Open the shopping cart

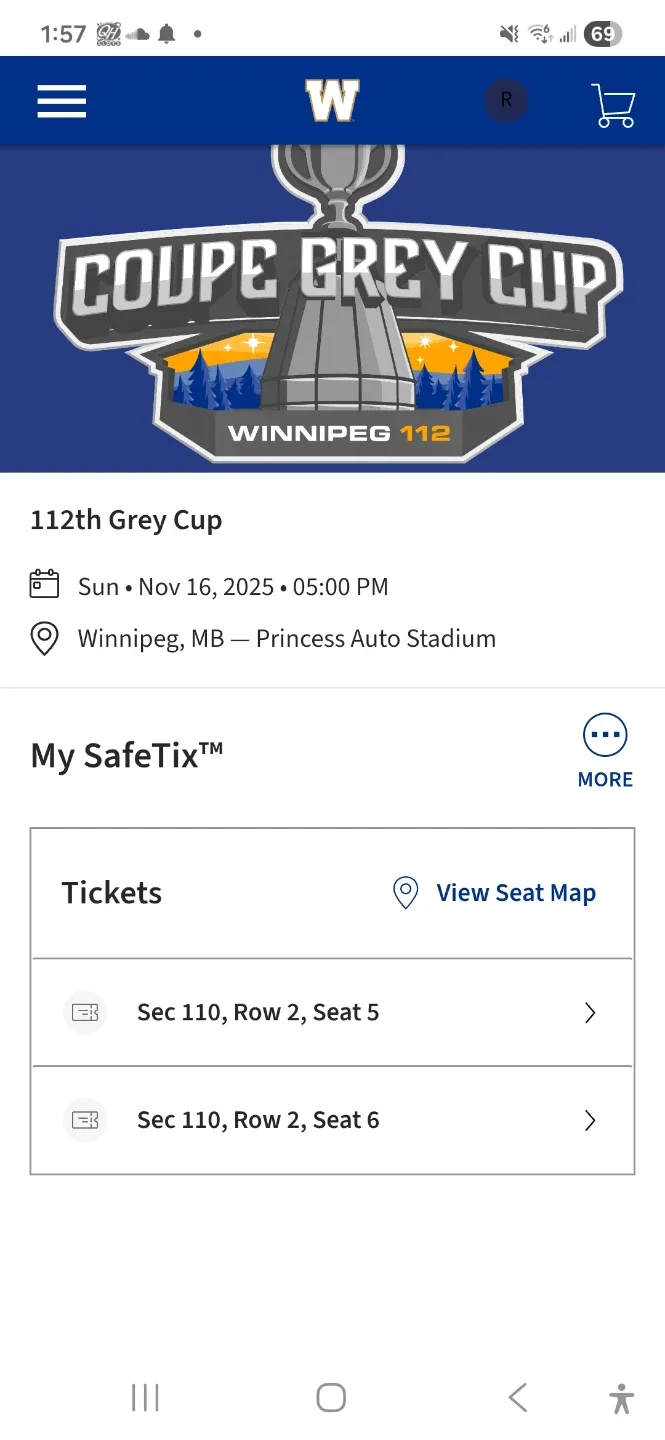613,104
